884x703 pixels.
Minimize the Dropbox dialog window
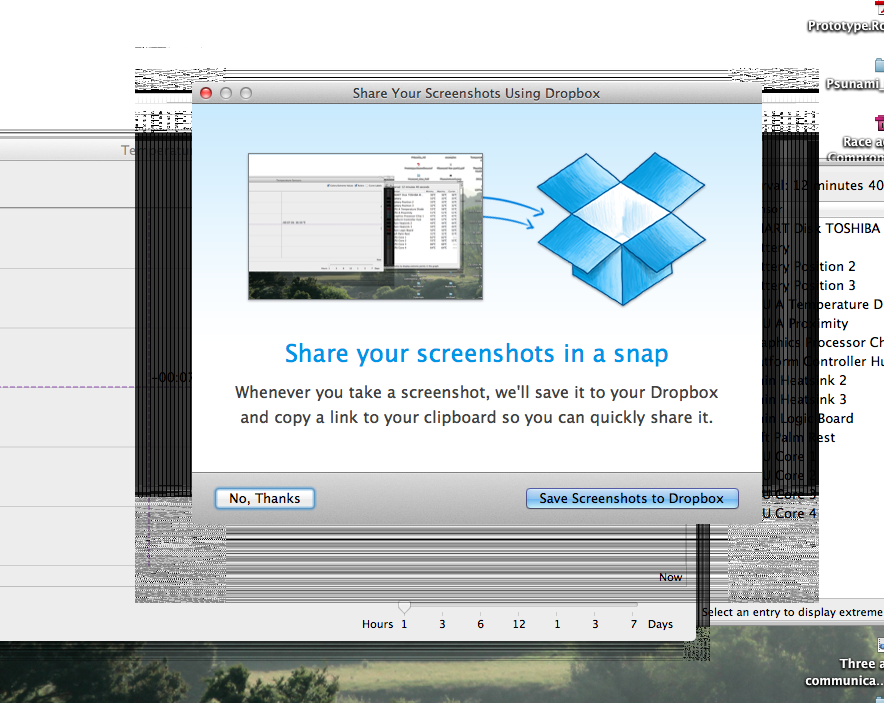[226, 93]
